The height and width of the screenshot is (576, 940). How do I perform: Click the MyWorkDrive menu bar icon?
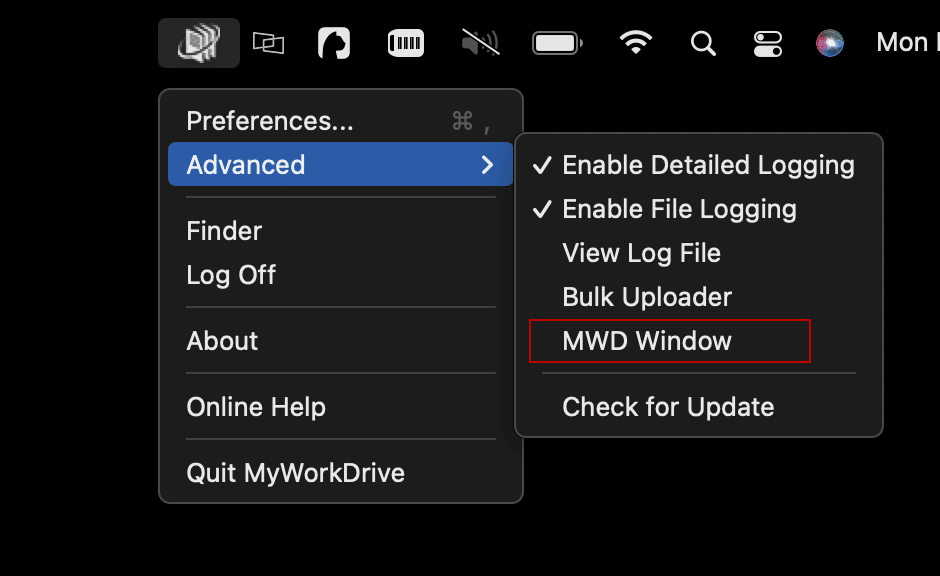click(198, 43)
